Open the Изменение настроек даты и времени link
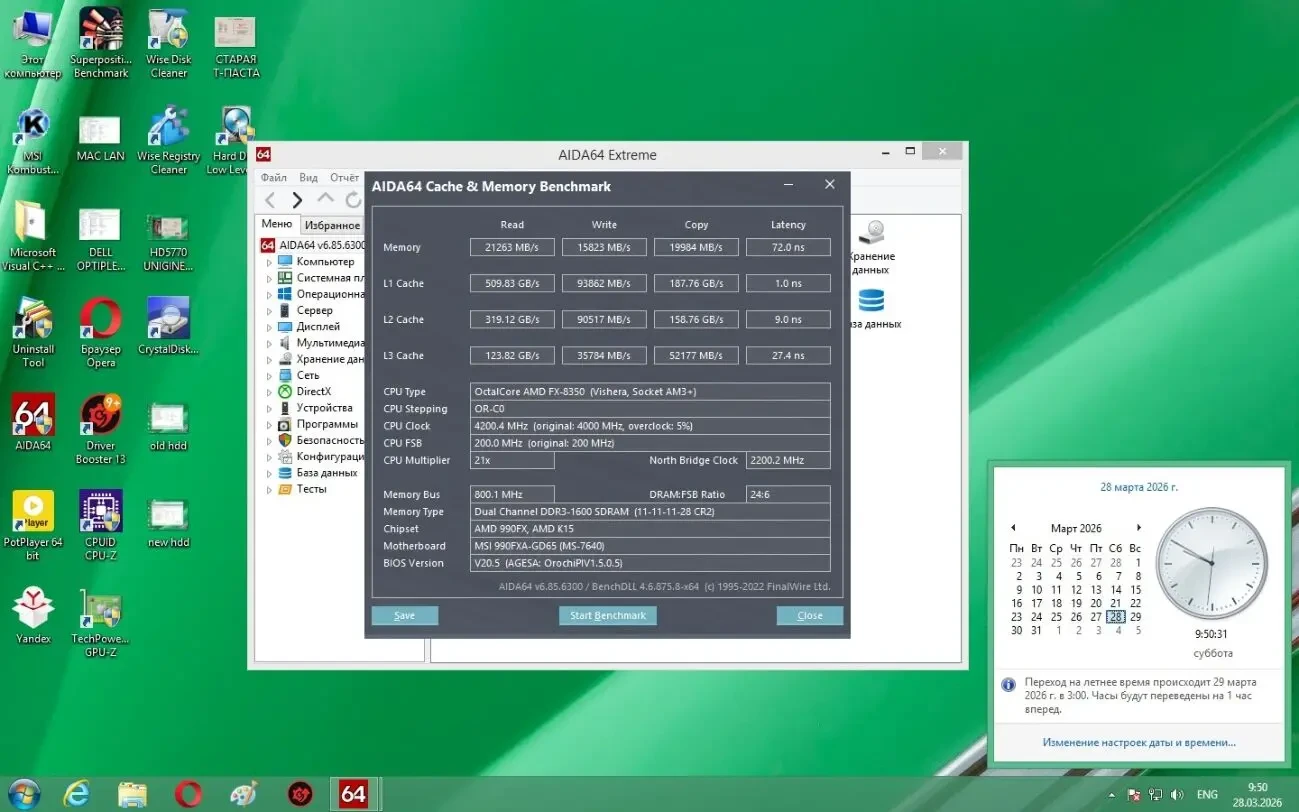The width and height of the screenshot is (1299, 812). pos(1139,741)
